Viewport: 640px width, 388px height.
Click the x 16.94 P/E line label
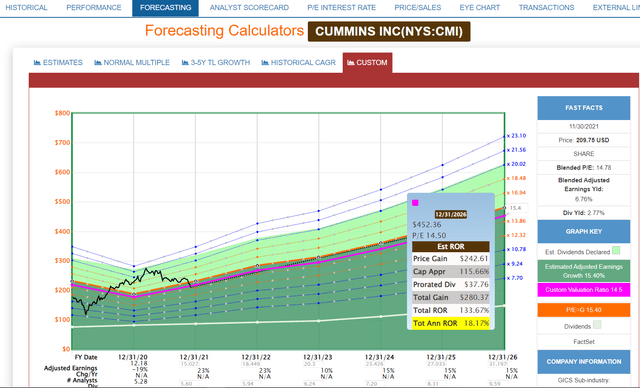point(516,193)
